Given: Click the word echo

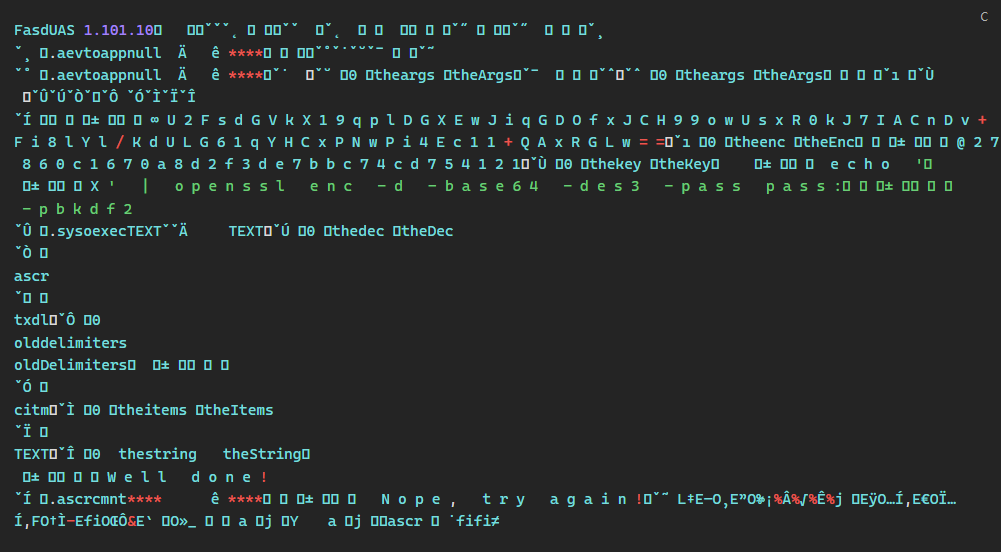Looking at the screenshot, I should point(861,165).
